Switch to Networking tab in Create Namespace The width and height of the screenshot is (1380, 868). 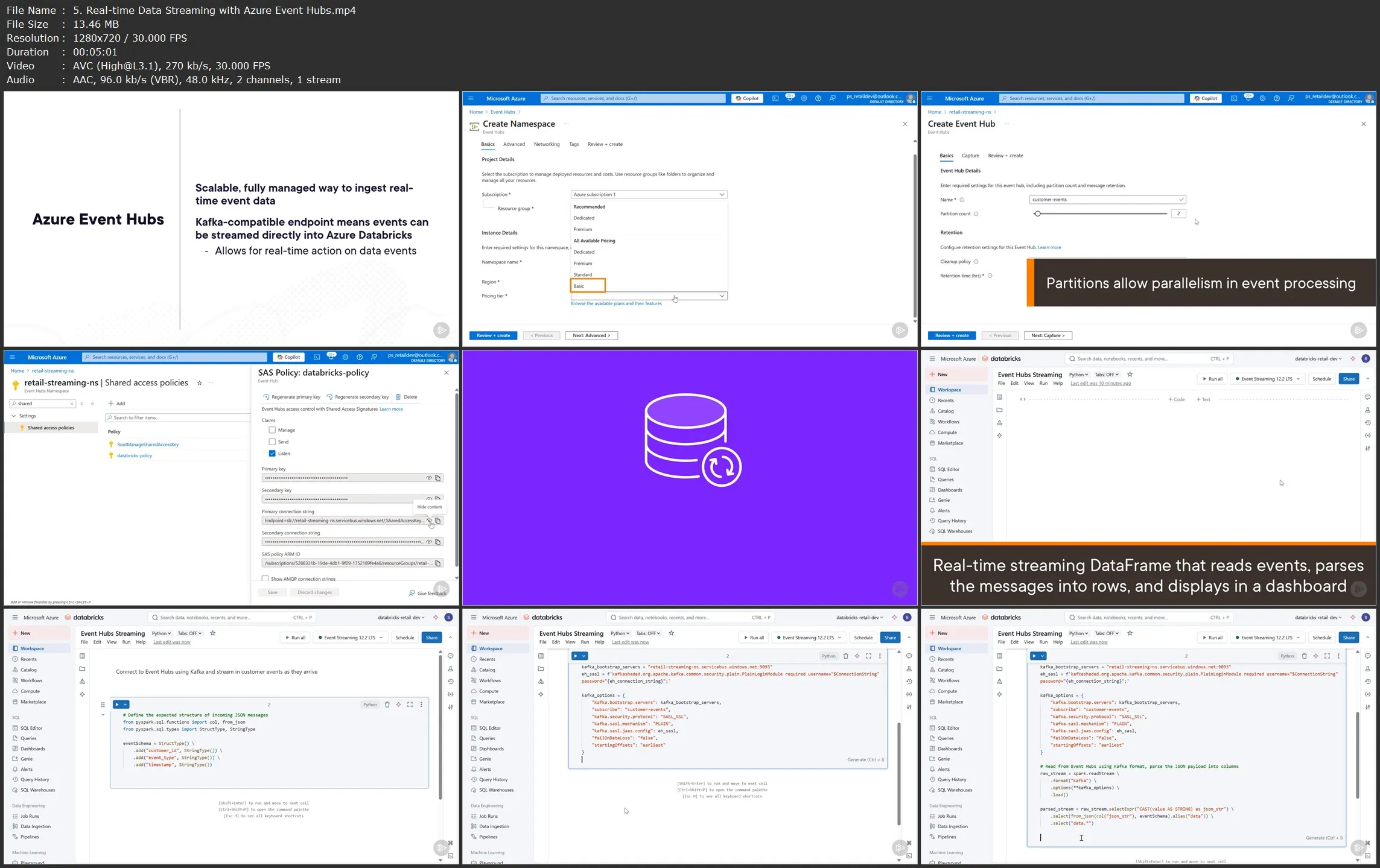point(547,145)
